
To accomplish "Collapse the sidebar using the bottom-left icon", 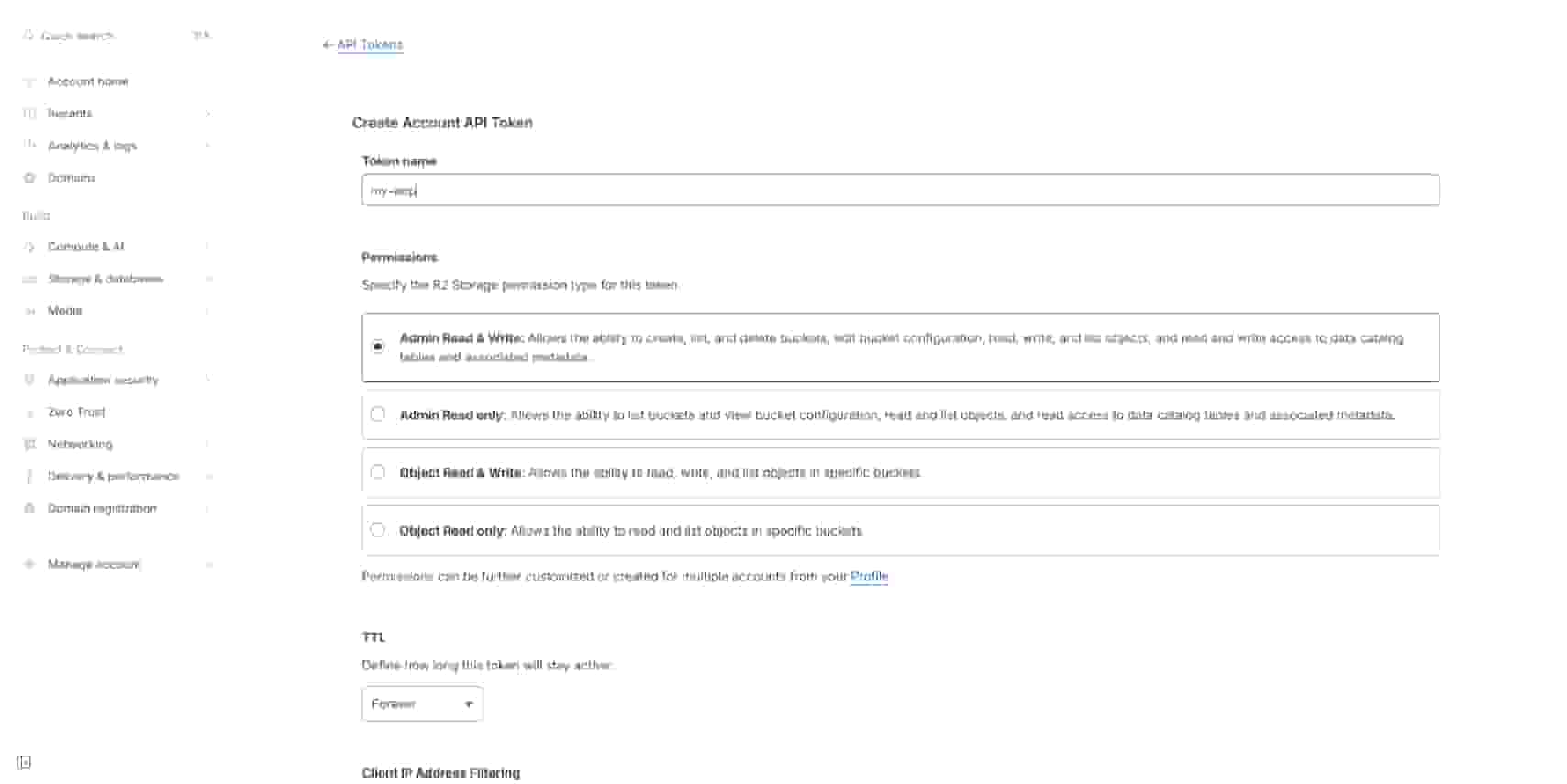I will pos(25,762).
